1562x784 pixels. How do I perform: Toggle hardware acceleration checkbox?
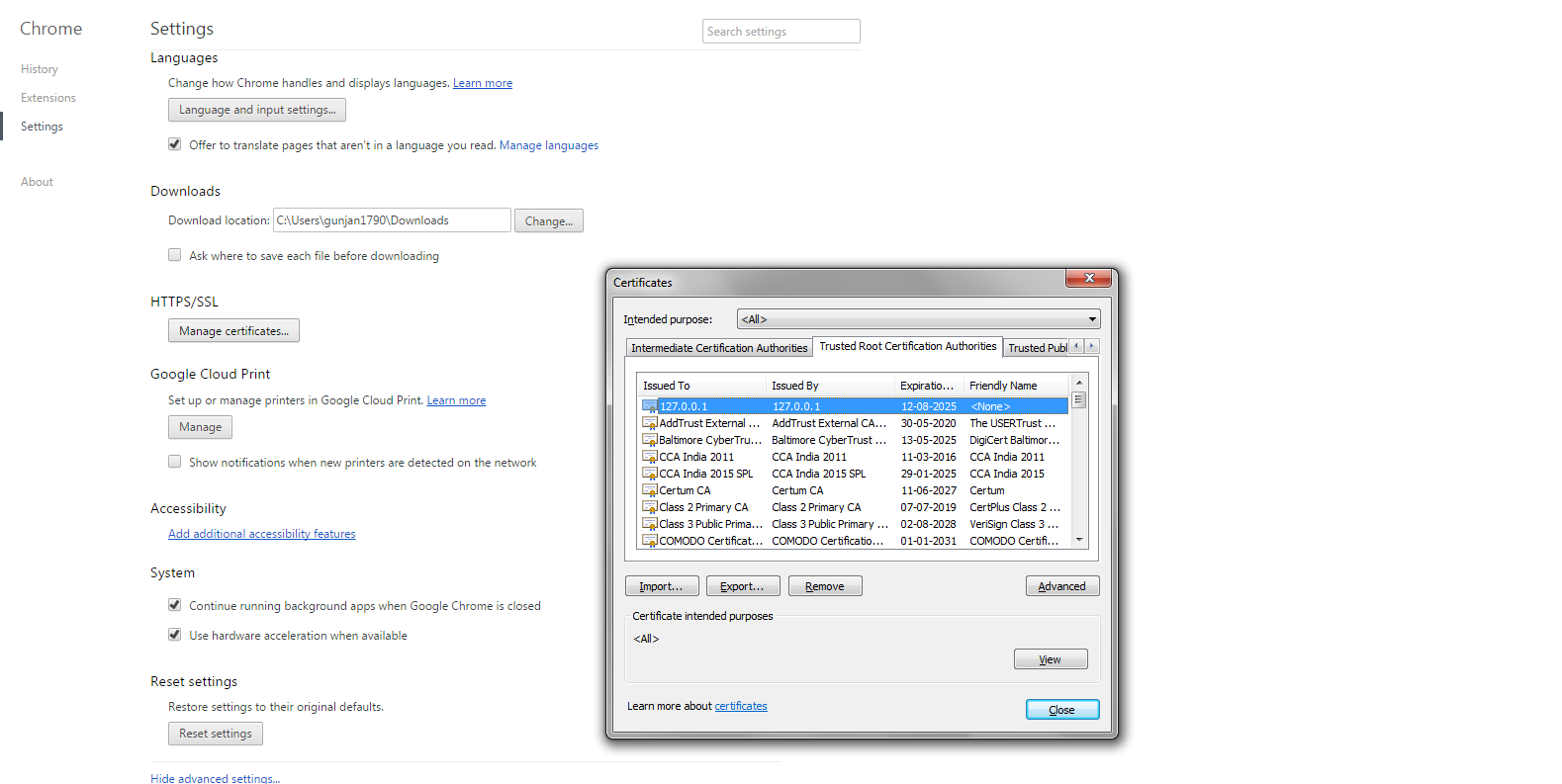click(x=175, y=635)
